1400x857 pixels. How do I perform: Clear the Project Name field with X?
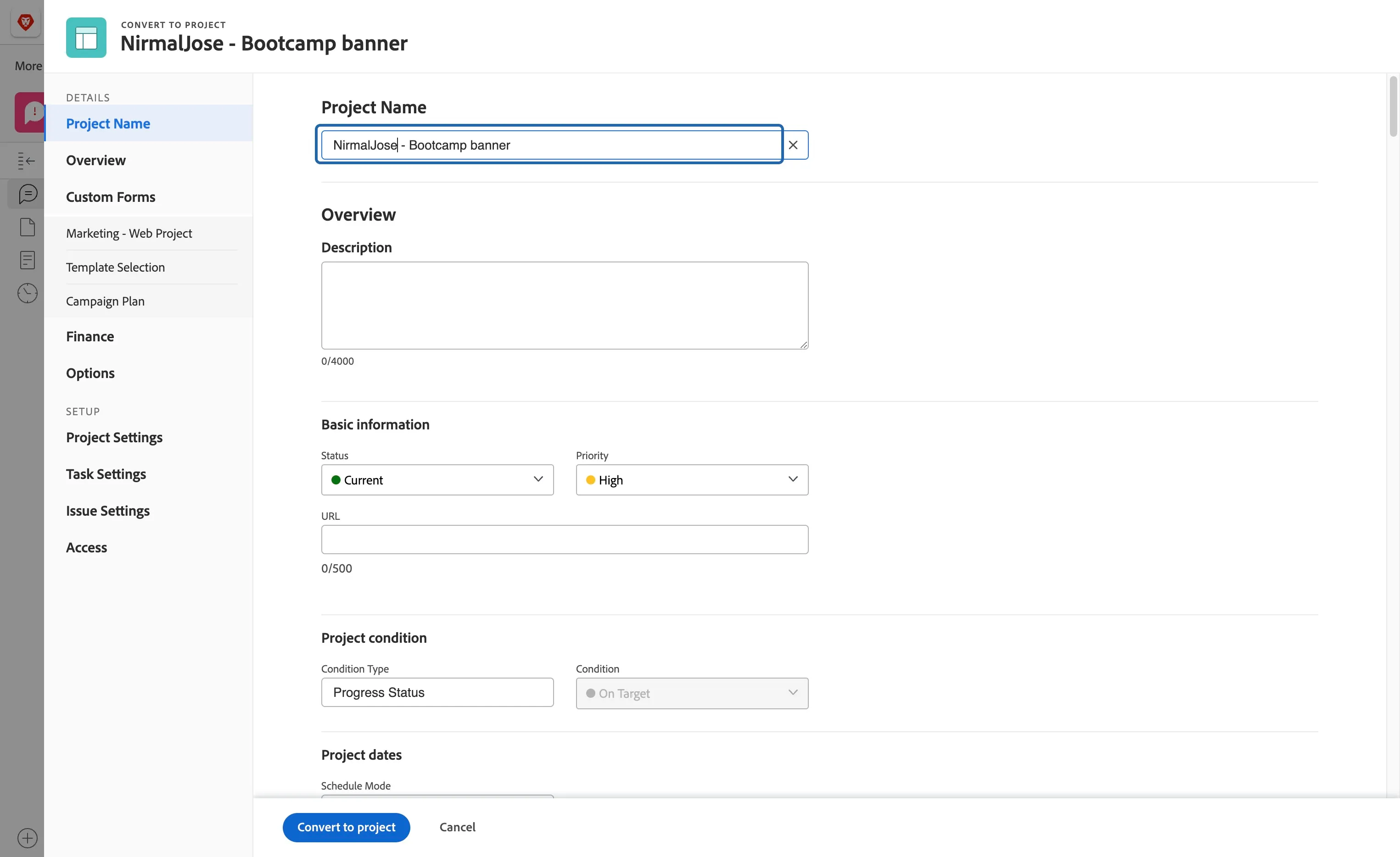(x=793, y=145)
